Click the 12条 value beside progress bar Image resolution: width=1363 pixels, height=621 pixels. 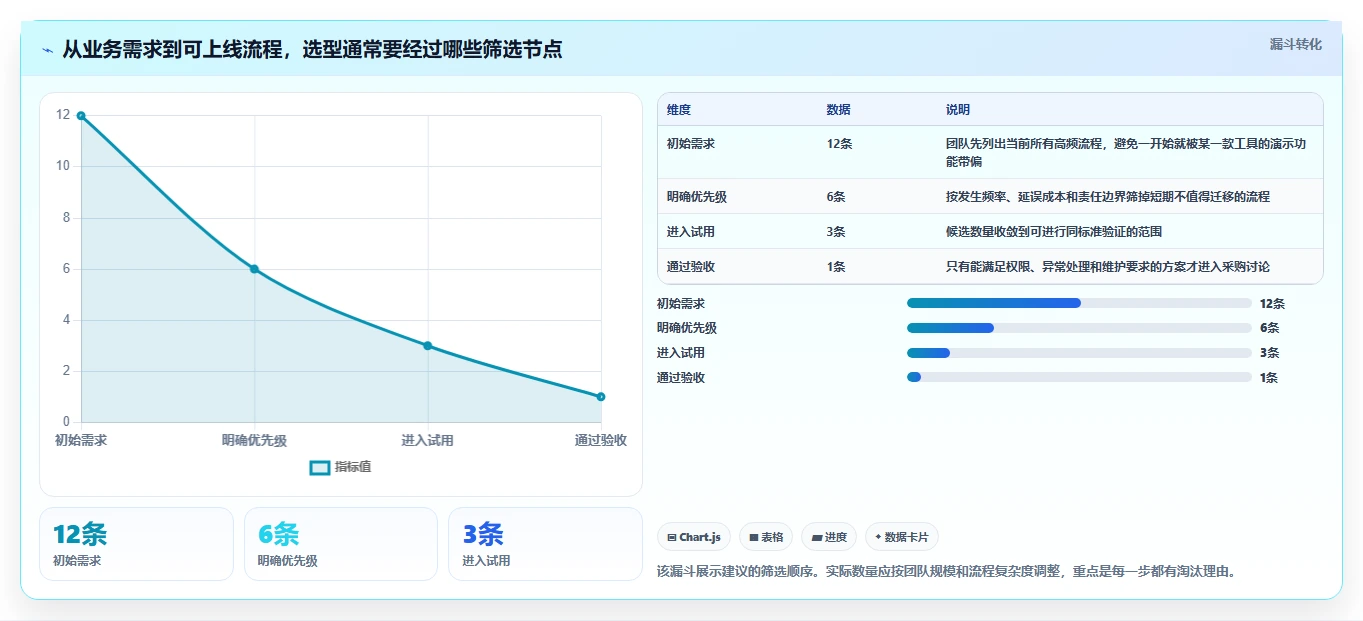point(1272,303)
